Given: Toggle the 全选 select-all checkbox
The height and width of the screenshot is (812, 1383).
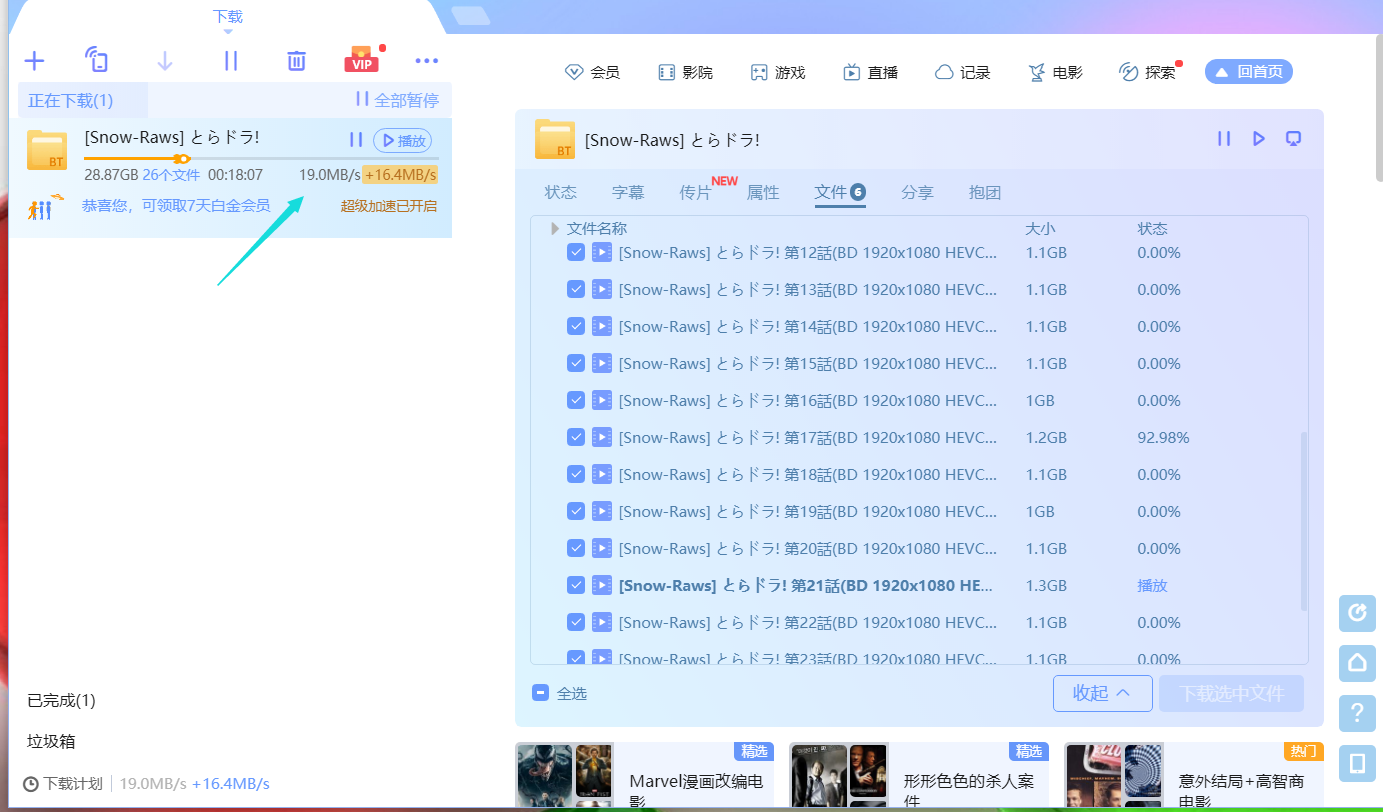Looking at the screenshot, I should click(x=541, y=693).
